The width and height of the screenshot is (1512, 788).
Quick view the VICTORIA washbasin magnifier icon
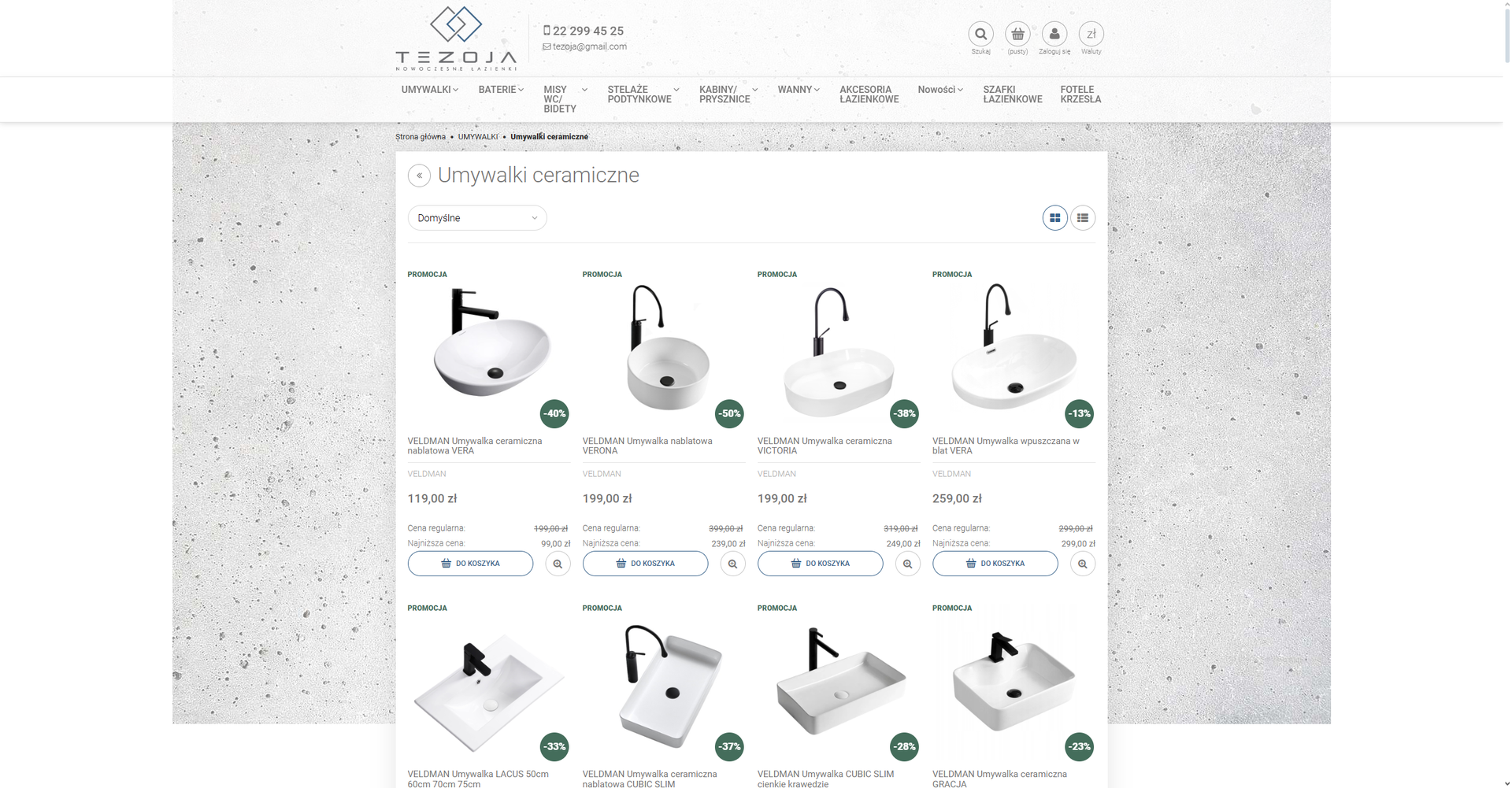coord(907,564)
